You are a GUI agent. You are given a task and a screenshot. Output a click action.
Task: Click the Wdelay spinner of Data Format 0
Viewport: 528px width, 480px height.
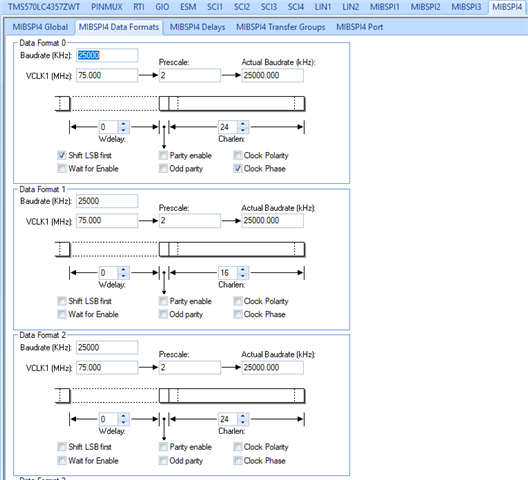point(114,127)
